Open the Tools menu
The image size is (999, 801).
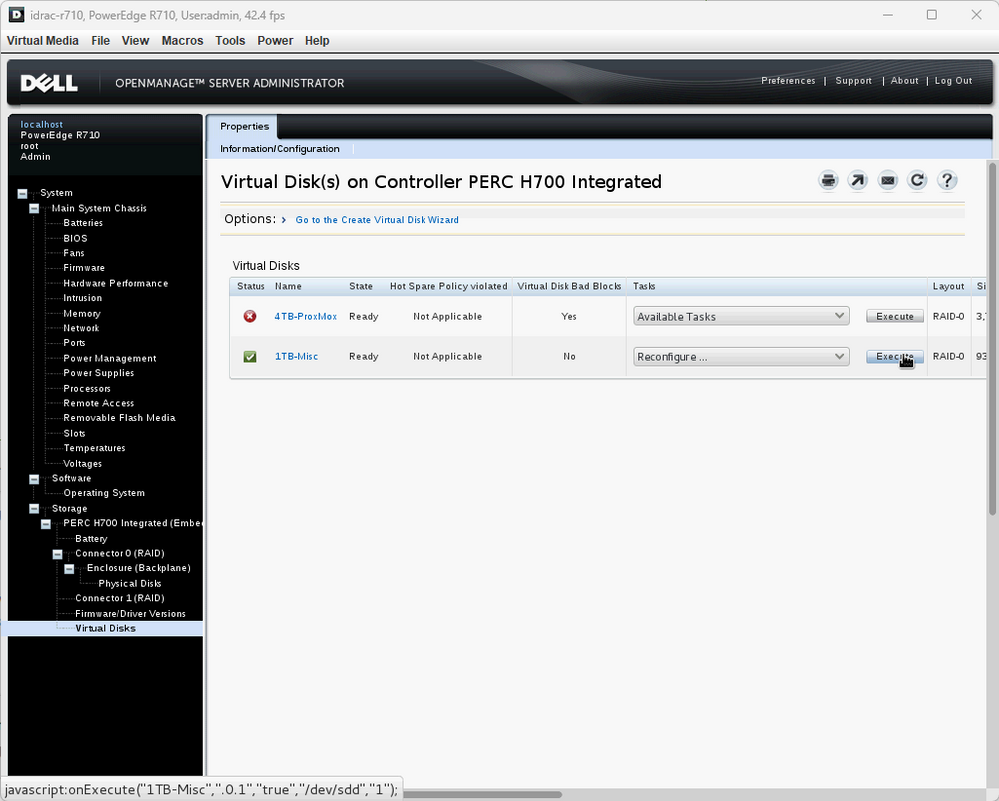(230, 41)
